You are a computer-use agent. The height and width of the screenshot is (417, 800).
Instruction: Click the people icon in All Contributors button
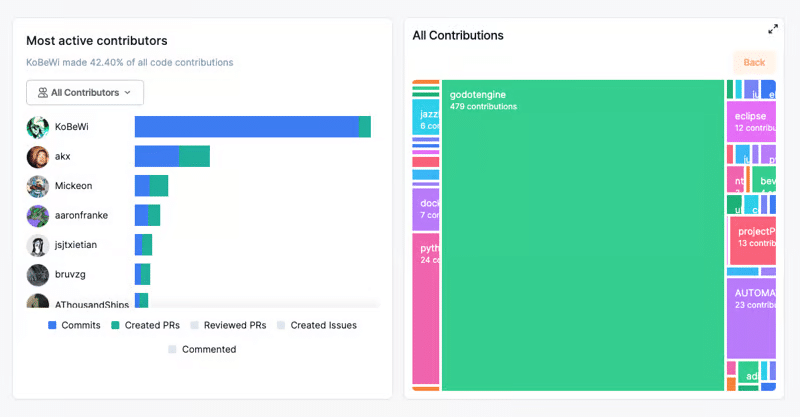click(x=43, y=93)
